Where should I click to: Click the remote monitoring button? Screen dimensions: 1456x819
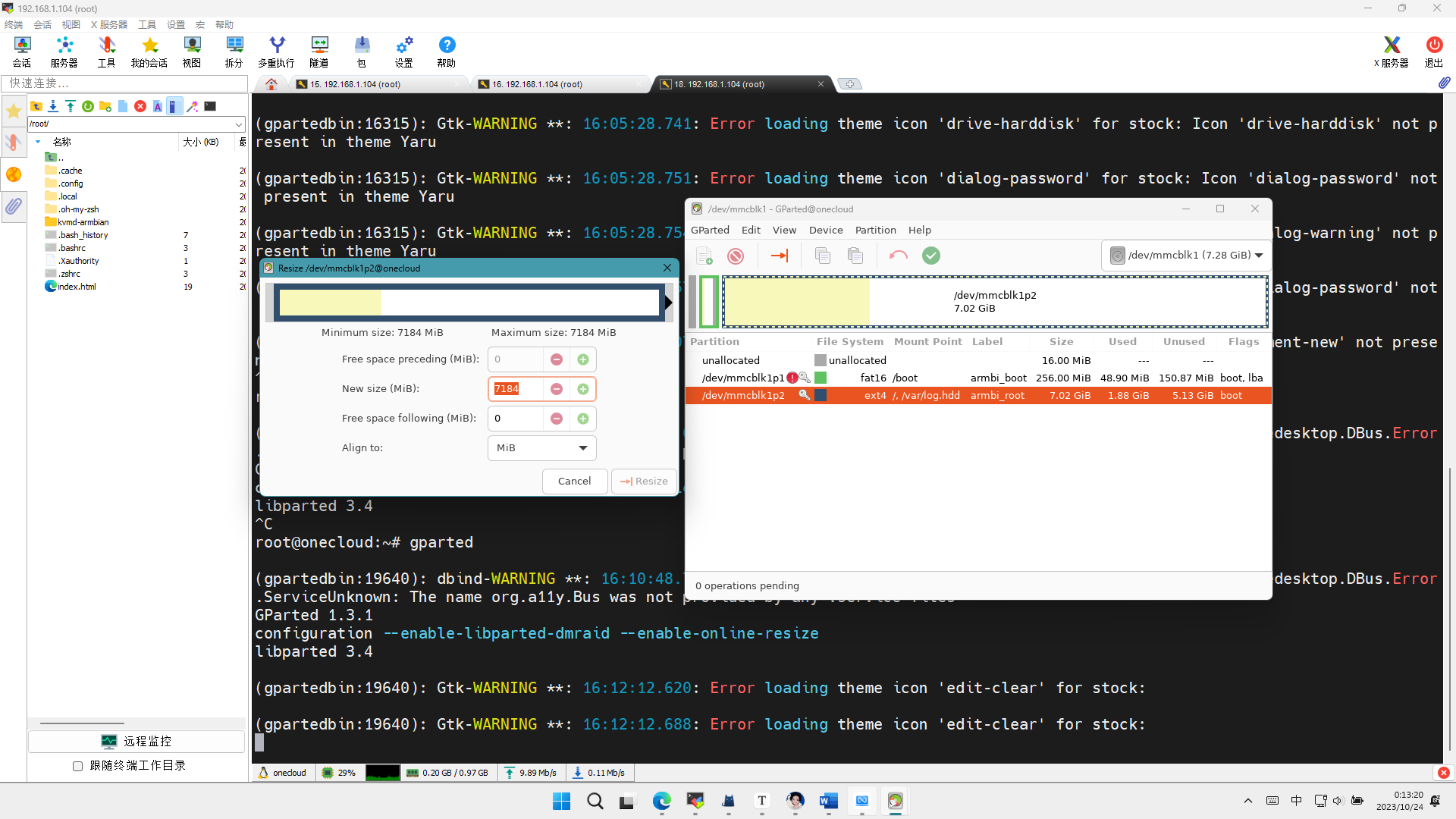[136, 741]
